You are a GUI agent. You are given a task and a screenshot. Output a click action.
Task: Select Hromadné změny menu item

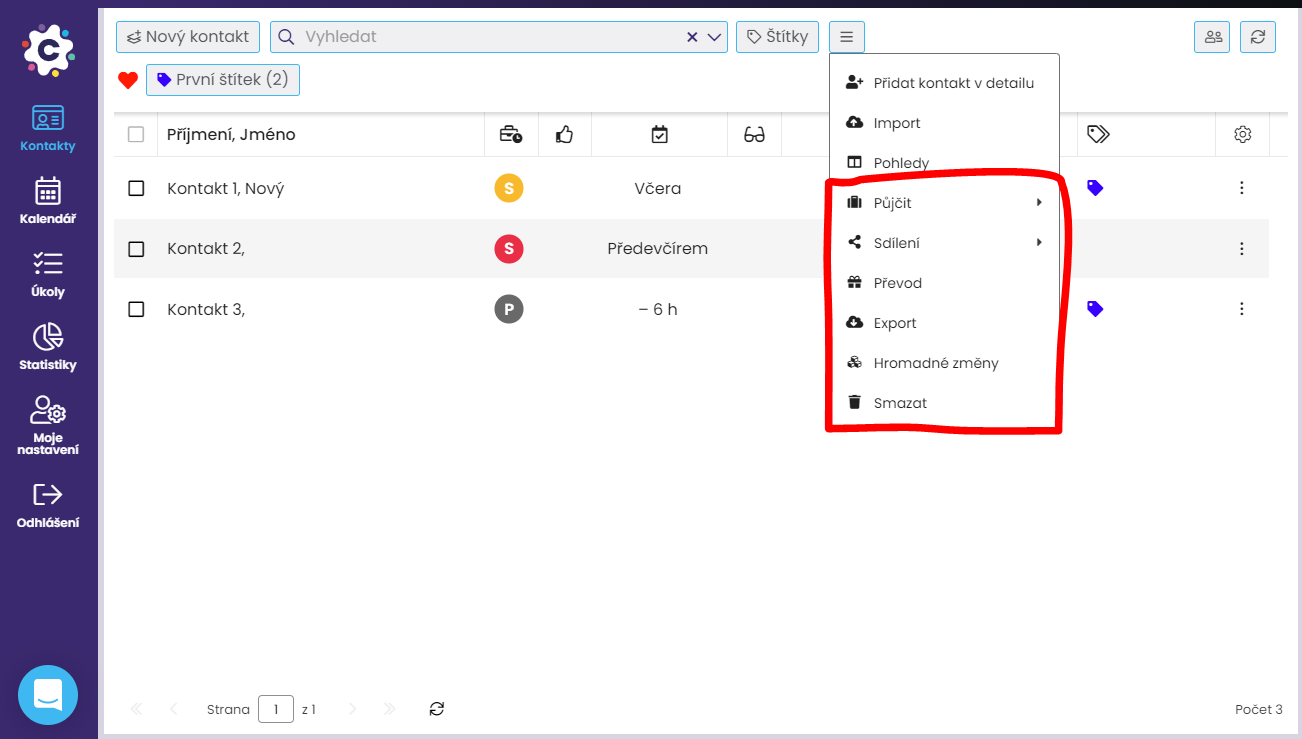tap(935, 363)
